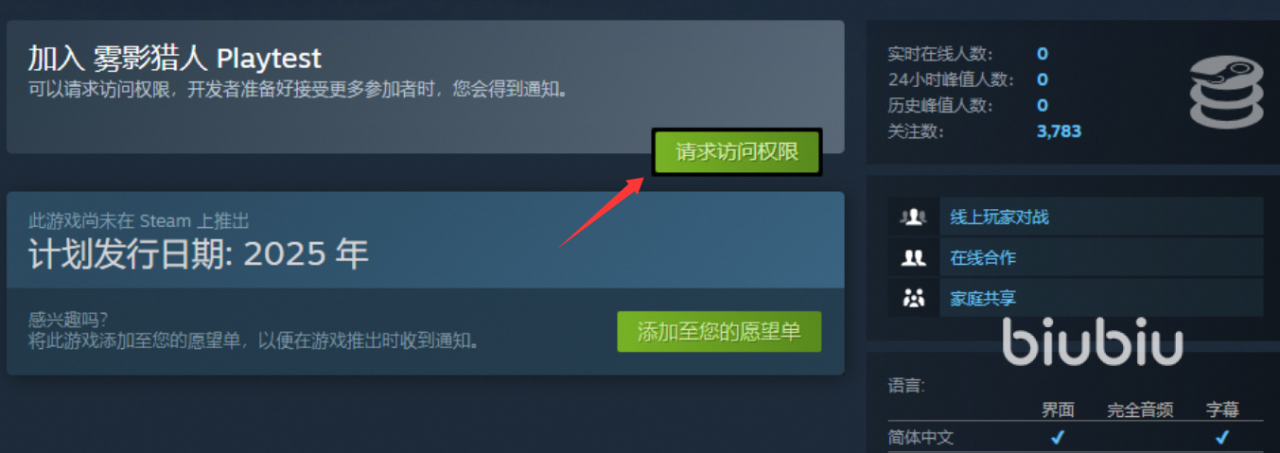Click the family sharing group icon

pyautogui.click(x=913, y=297)
